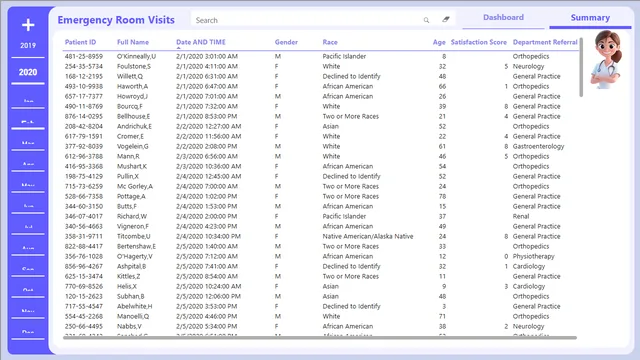The width and height of the screenshot is (640, 360).
Task: Select Patient ID 625-15-3474
Action: 84,276
